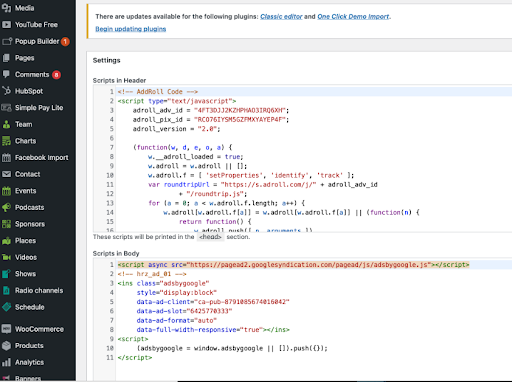The image size is (512, 382).
Task: Open Simple Pay Lite menu
Action: coord(38,108)
